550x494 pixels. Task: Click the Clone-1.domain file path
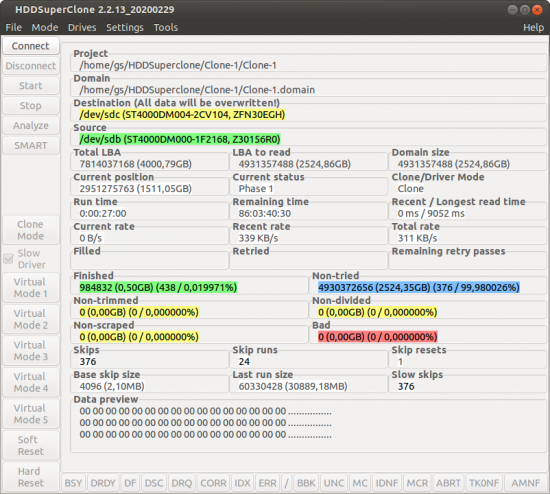pyautogui.click(x=197, y=90)
